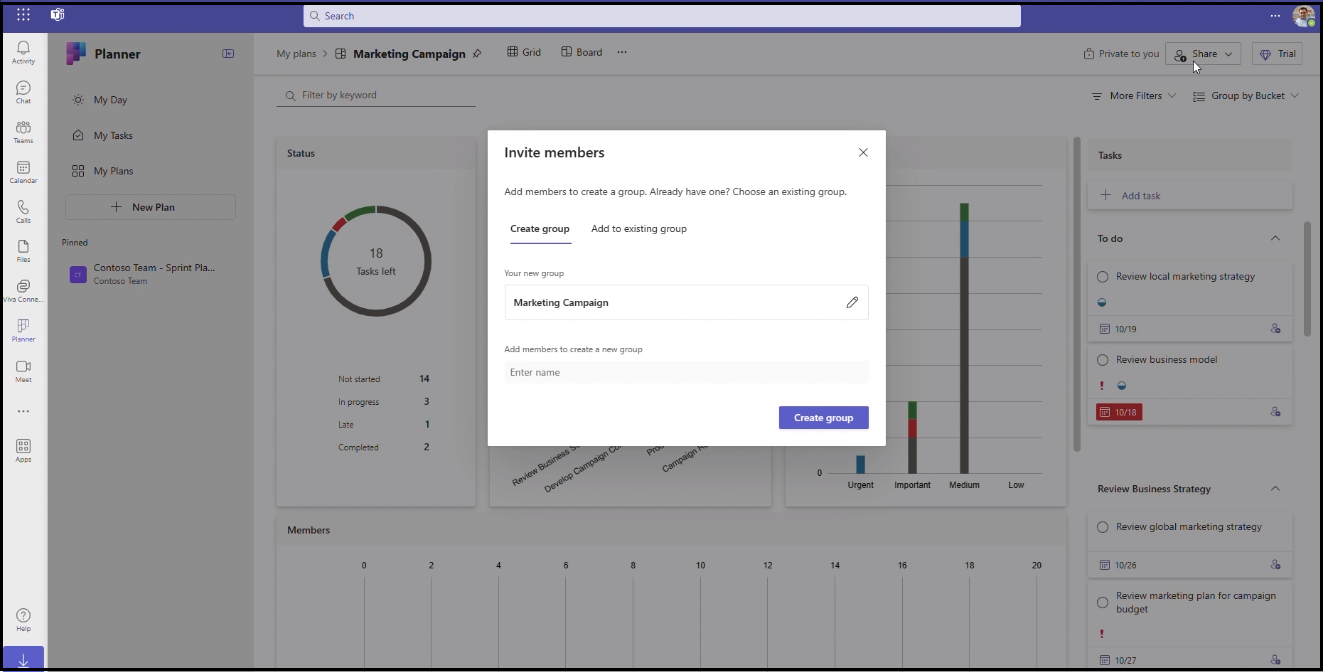Click the pencil icon to rename the group

click(x=852, y=302)
